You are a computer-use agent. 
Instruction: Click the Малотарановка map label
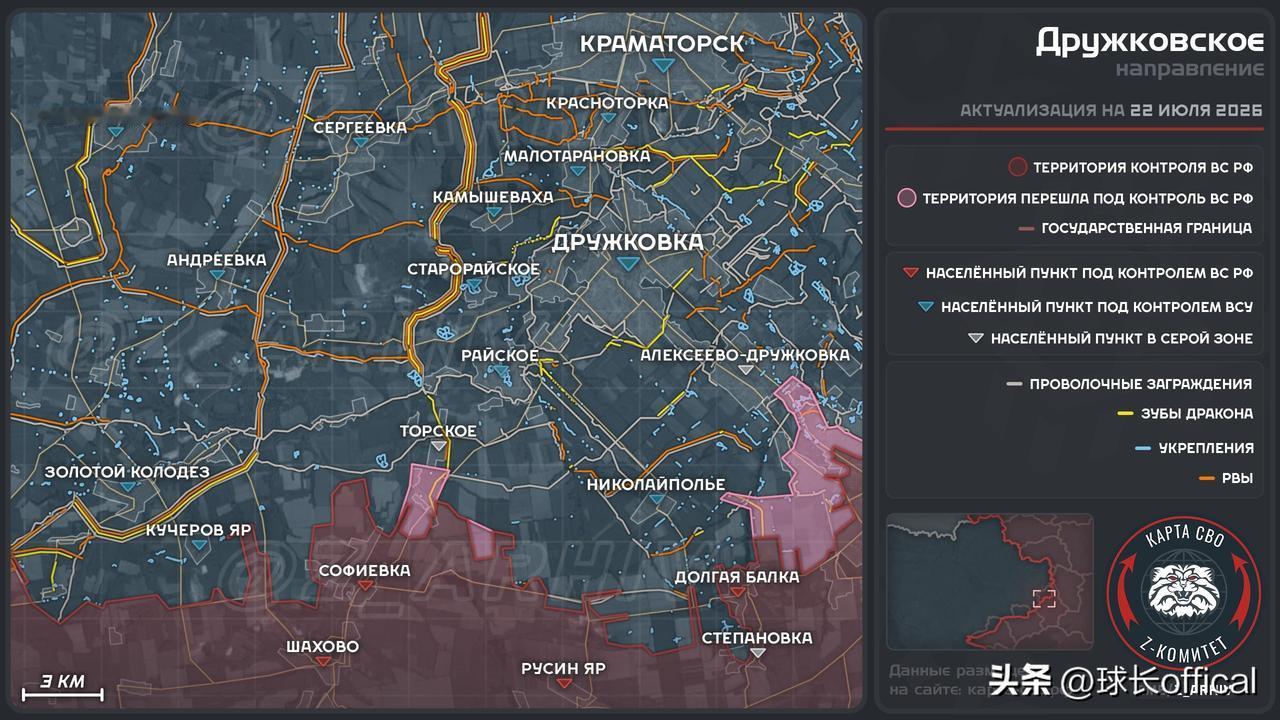coord(577,156)
